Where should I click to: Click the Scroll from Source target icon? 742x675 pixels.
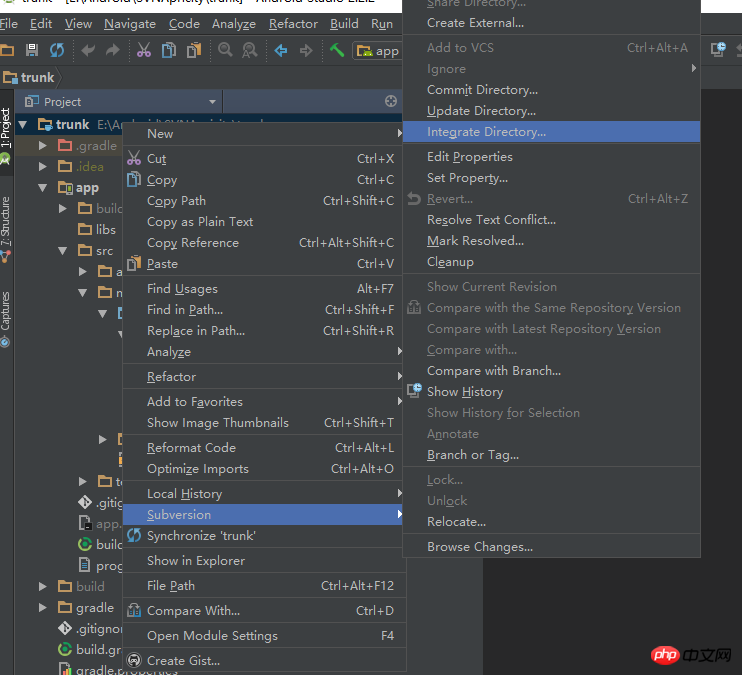click(x=391, y=101)
